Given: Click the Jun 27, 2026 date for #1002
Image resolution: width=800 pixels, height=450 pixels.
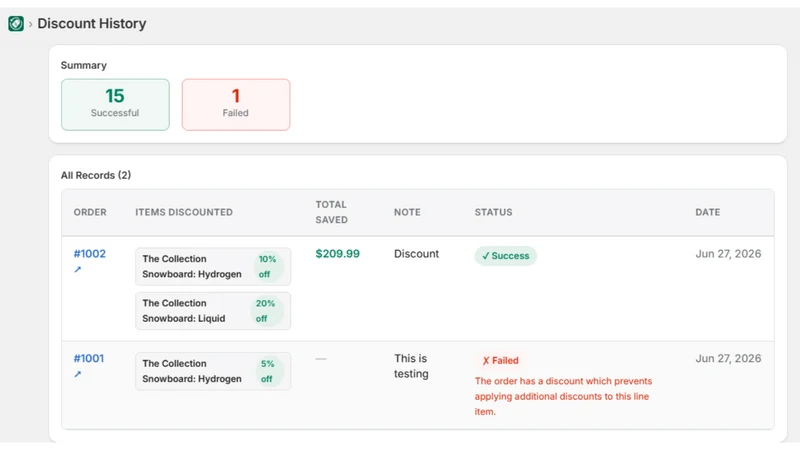Looking at the screenshot, I should pos(728,254).
